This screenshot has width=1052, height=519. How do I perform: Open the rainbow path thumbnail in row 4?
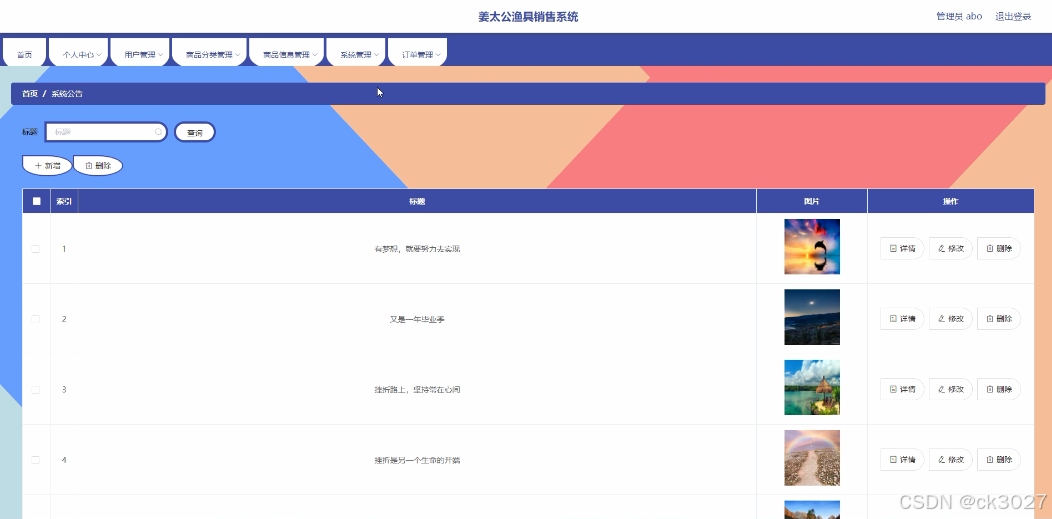[x=812, y=458]
